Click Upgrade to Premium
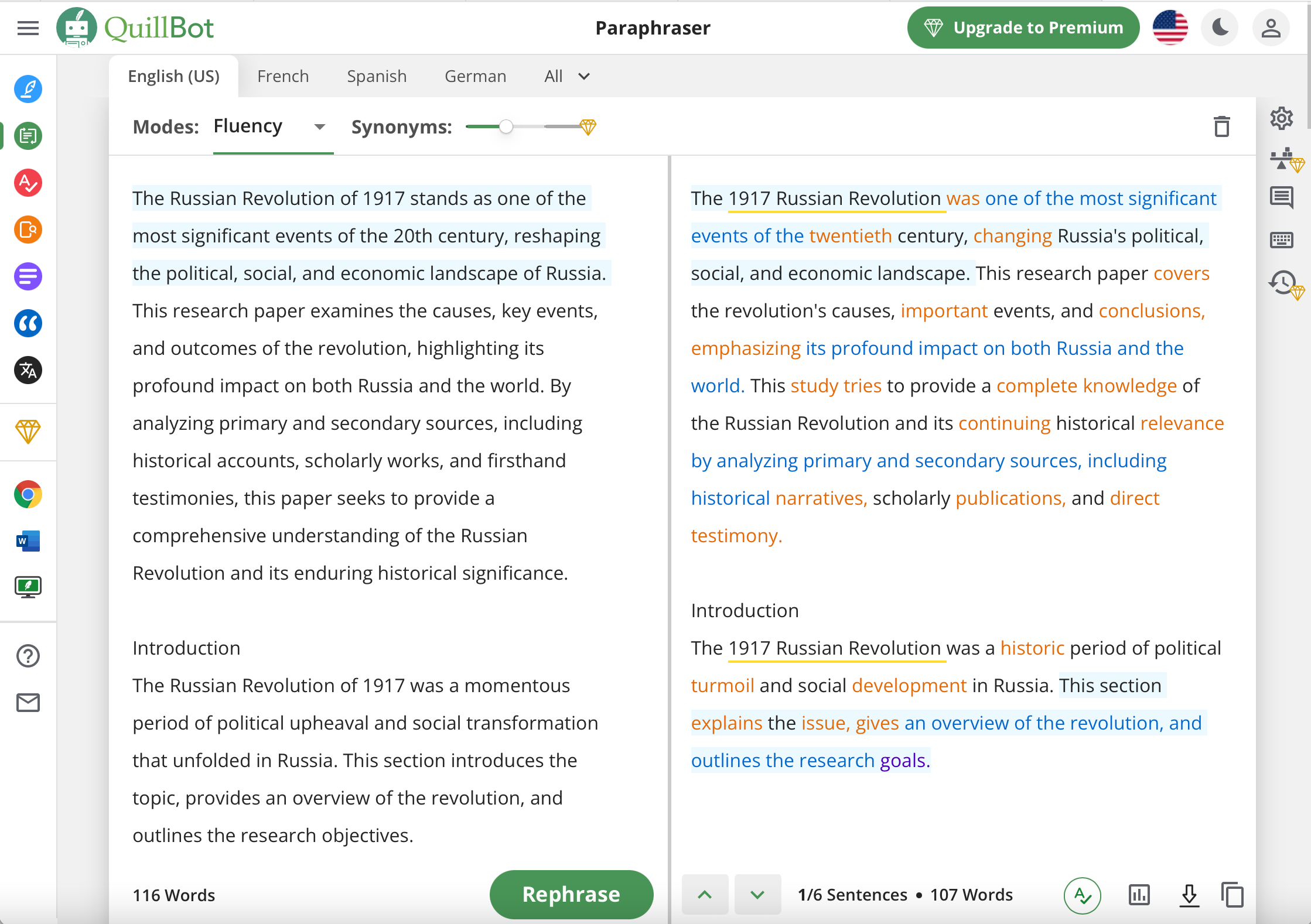 point(1023,28)
